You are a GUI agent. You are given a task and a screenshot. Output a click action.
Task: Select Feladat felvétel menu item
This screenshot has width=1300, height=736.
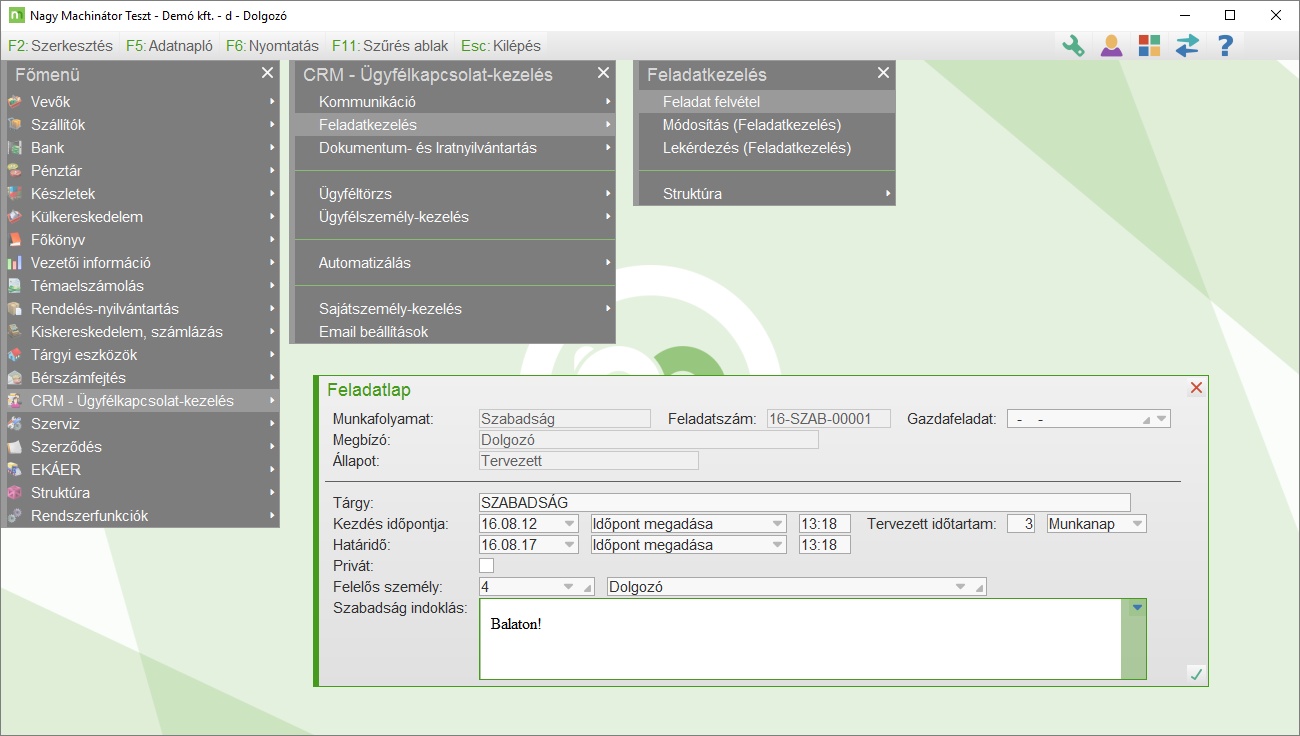pyautogui.click(x=710, y=102)
